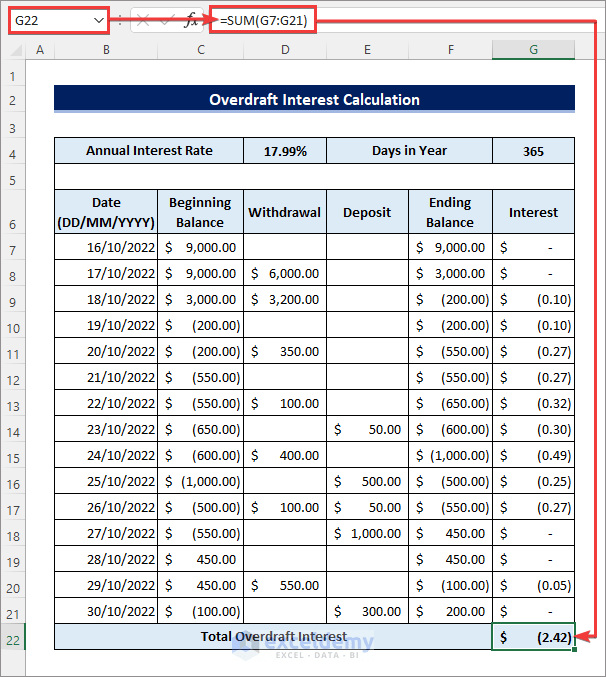Select the $50.00 deposit on 26/10/2022
Image resolution: width=606 pixels, height=677 pixels.
367,507
